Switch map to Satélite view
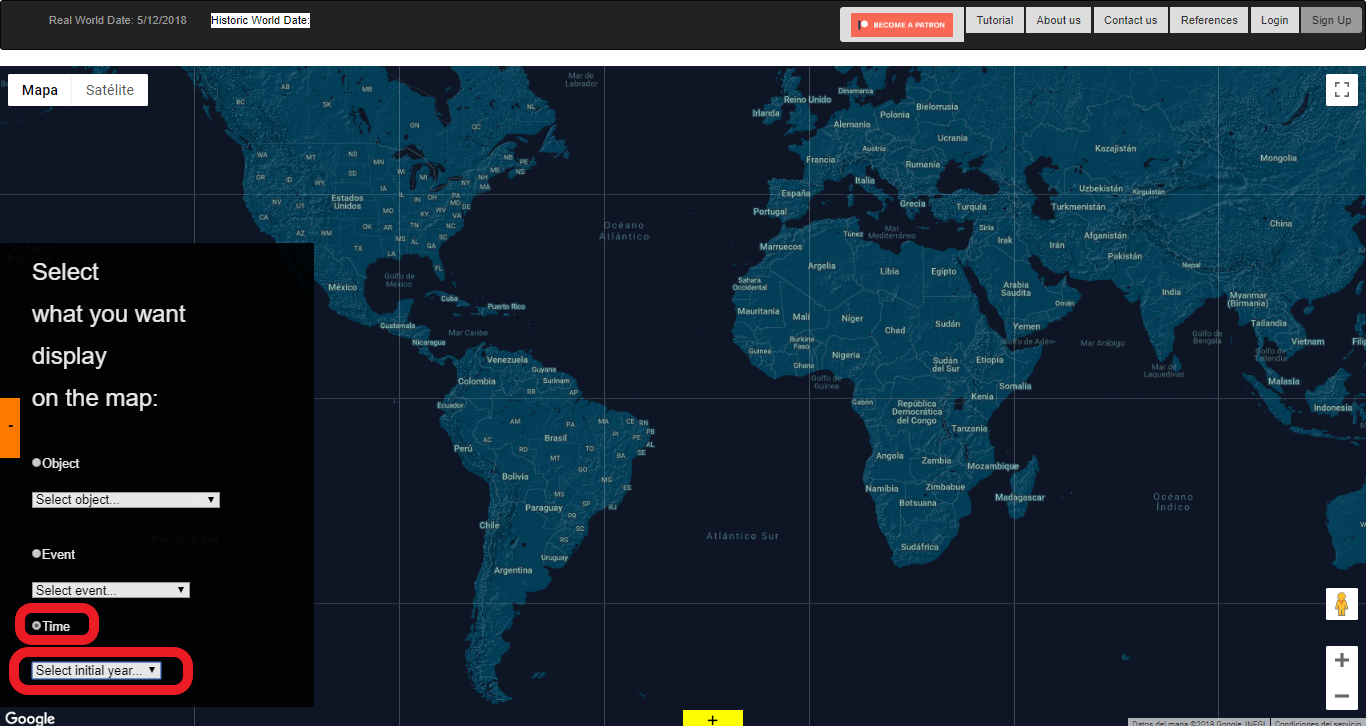 110,90
